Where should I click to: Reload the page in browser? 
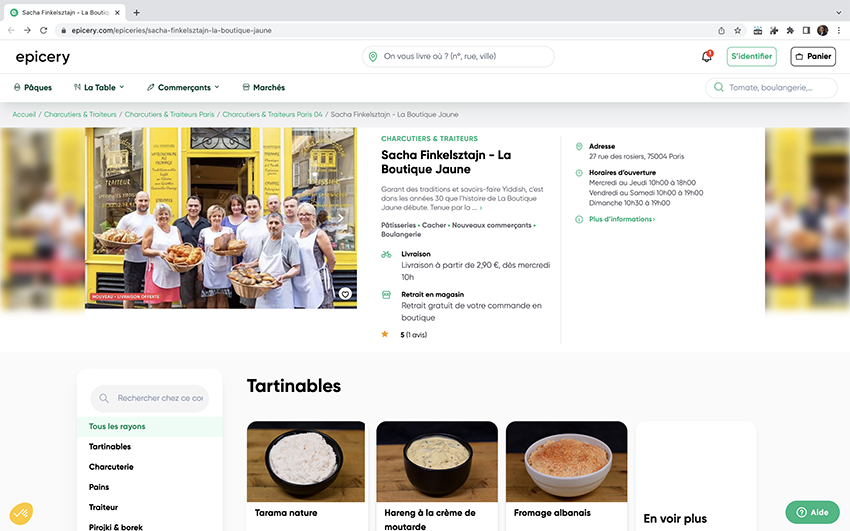tap(43, 30)
